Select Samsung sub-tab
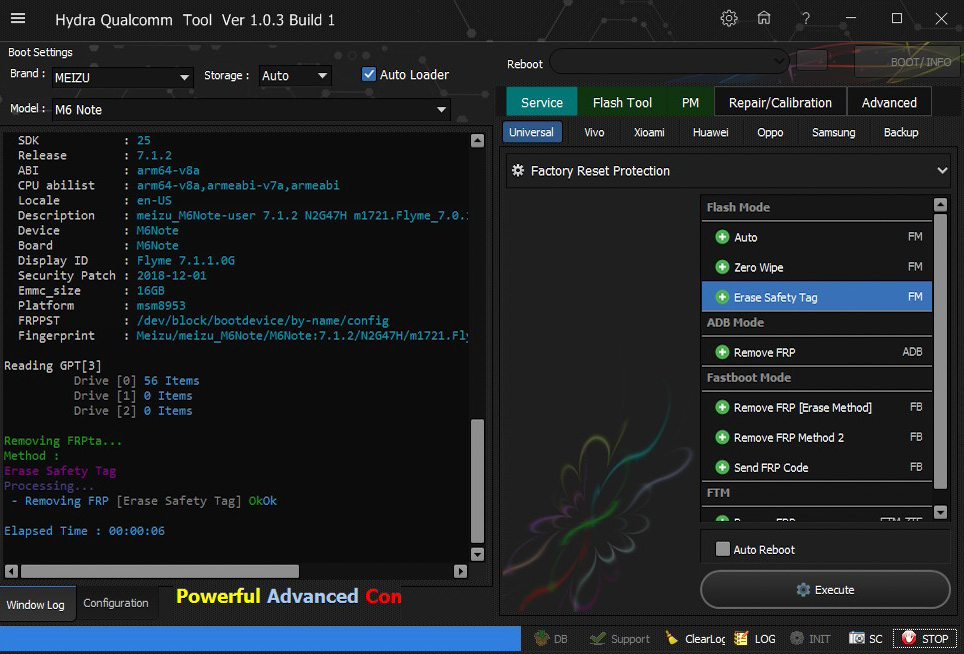Screen dimensions: 964x654 (833, 132)
